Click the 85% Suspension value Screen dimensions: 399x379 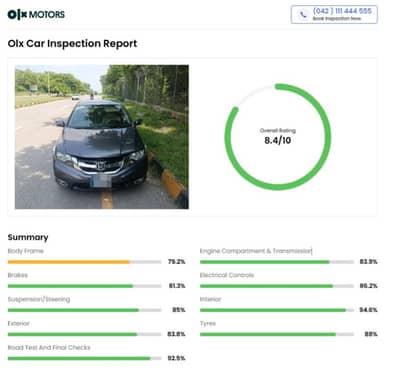click(x=179, y=310)
